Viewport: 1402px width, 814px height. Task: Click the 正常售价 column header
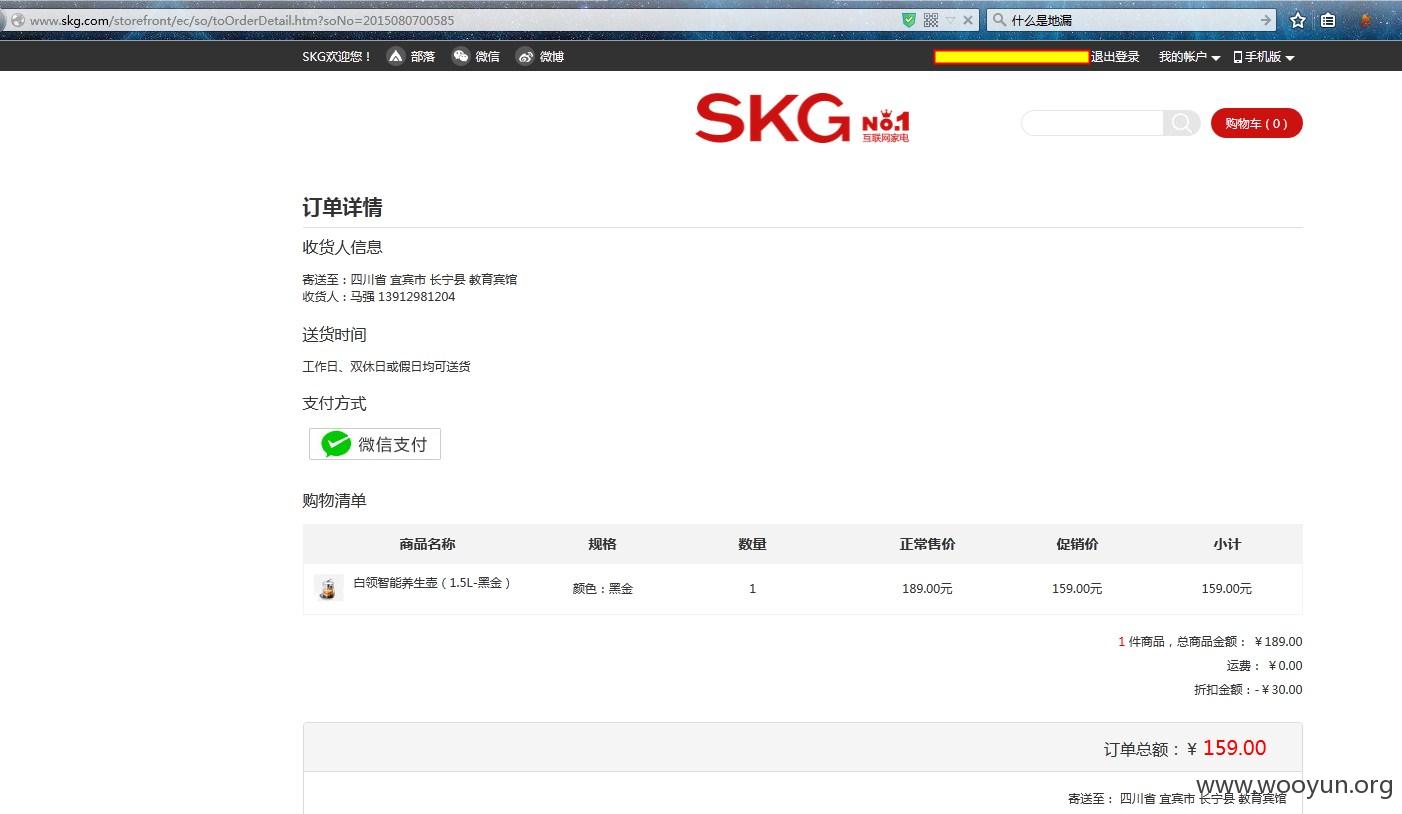927,544
